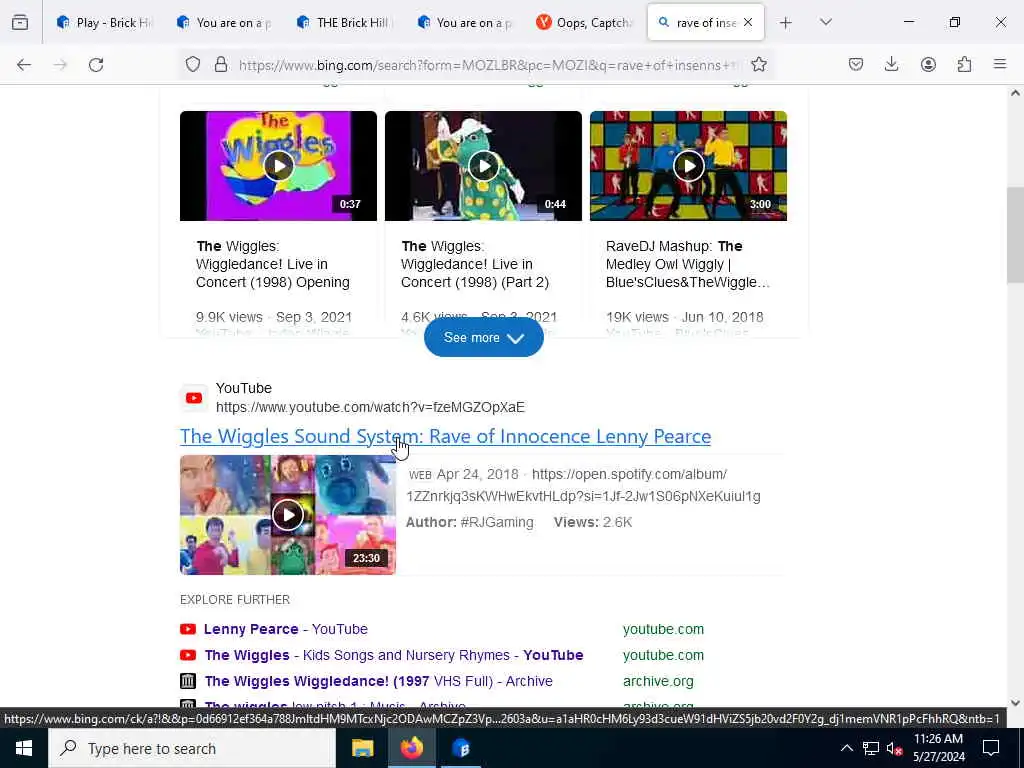Viewport: 1024px width, 768px height.
Task: Open the Extensions puzzle icon
Action: pyautogui.click(x=964, y=65)
